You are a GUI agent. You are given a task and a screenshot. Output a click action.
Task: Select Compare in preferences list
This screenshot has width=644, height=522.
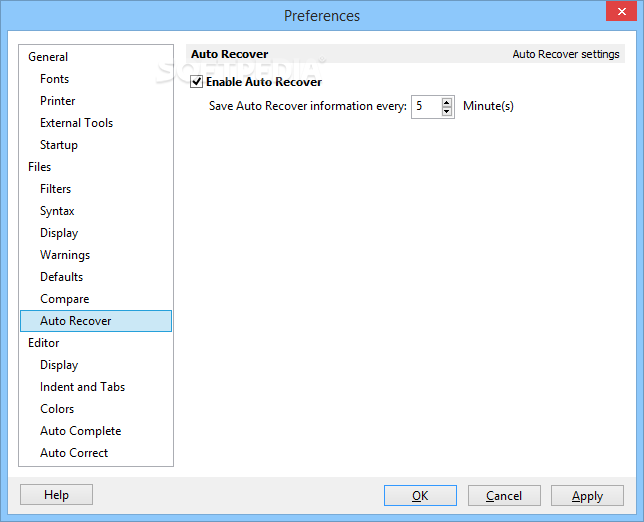(64, 299)
